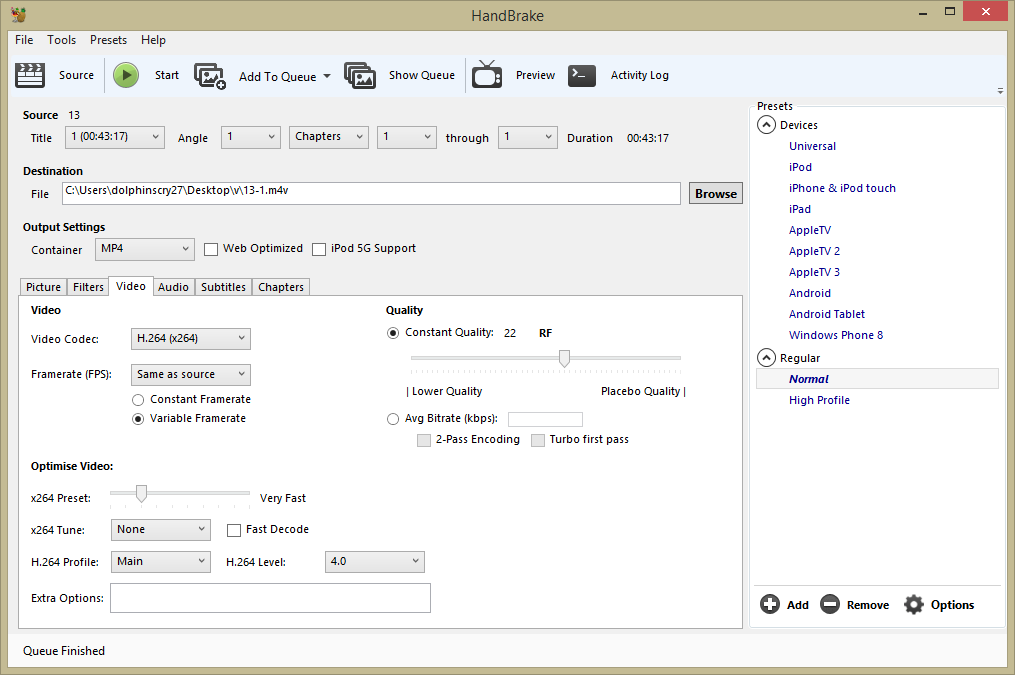Click the Activity Log terminal icon
Viewport: 1015px width, 675px height.
(582, 75)
